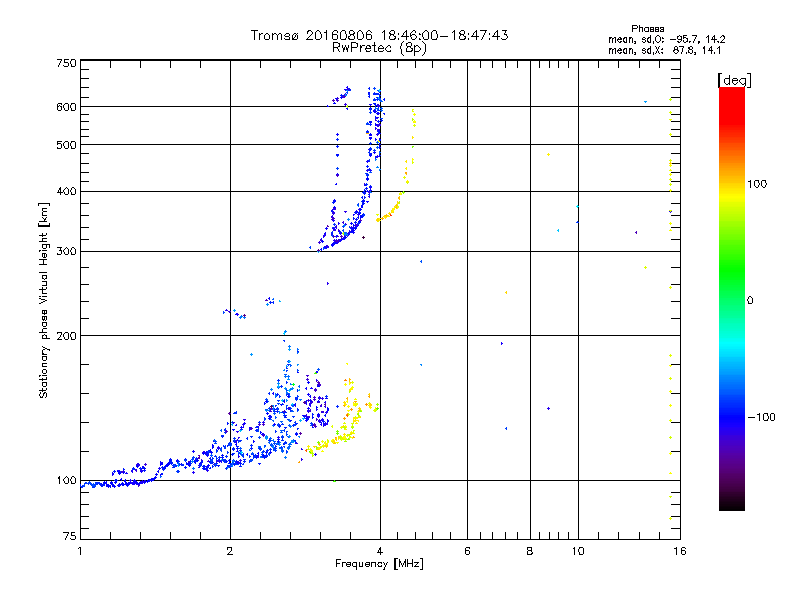Click the y-axis tick label '400'
The image size is (800, 600).
(x=66, y=191)
